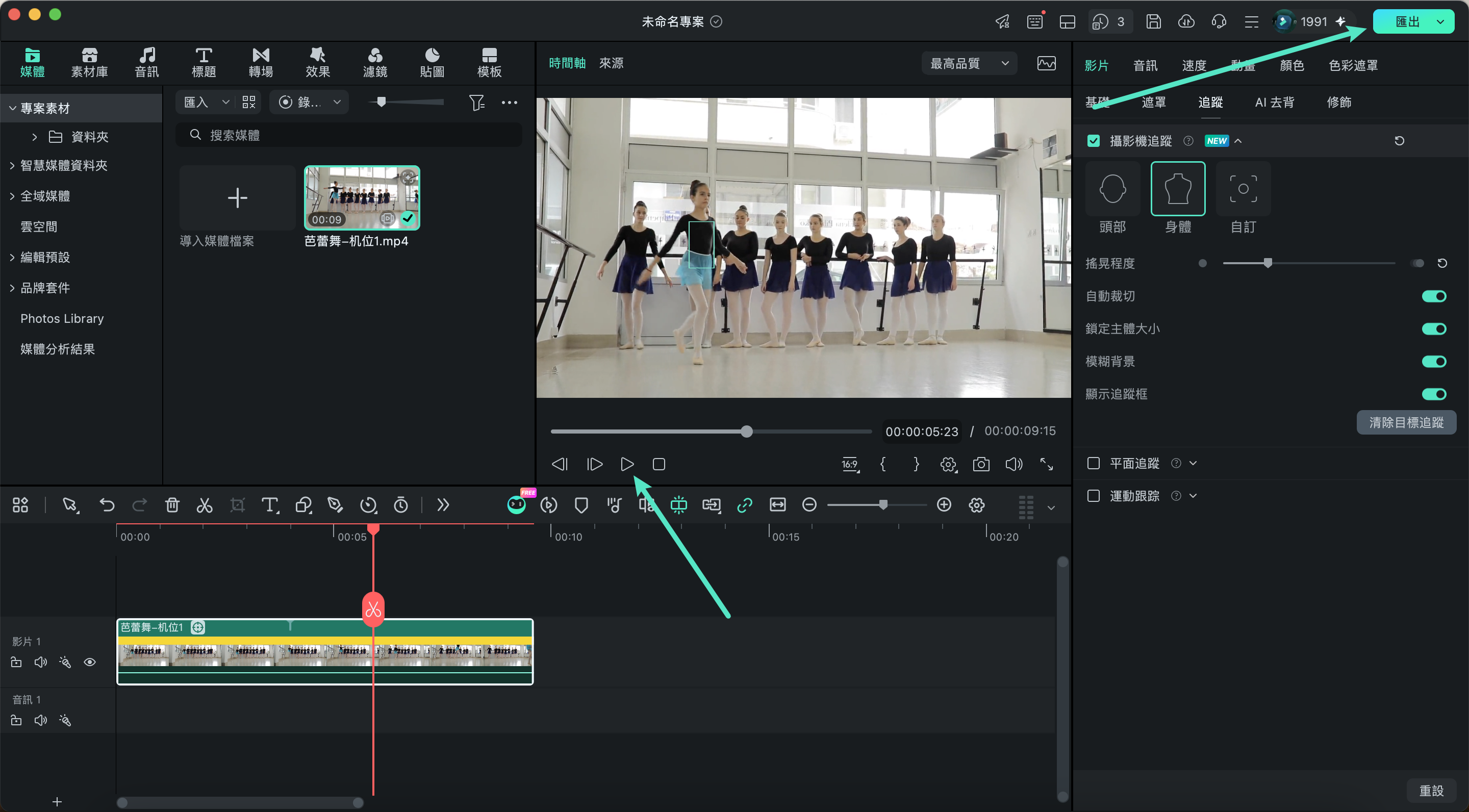Screen dimensions: 1469x812
Task: Stop the preview playback
Action: tap(658, 464)
